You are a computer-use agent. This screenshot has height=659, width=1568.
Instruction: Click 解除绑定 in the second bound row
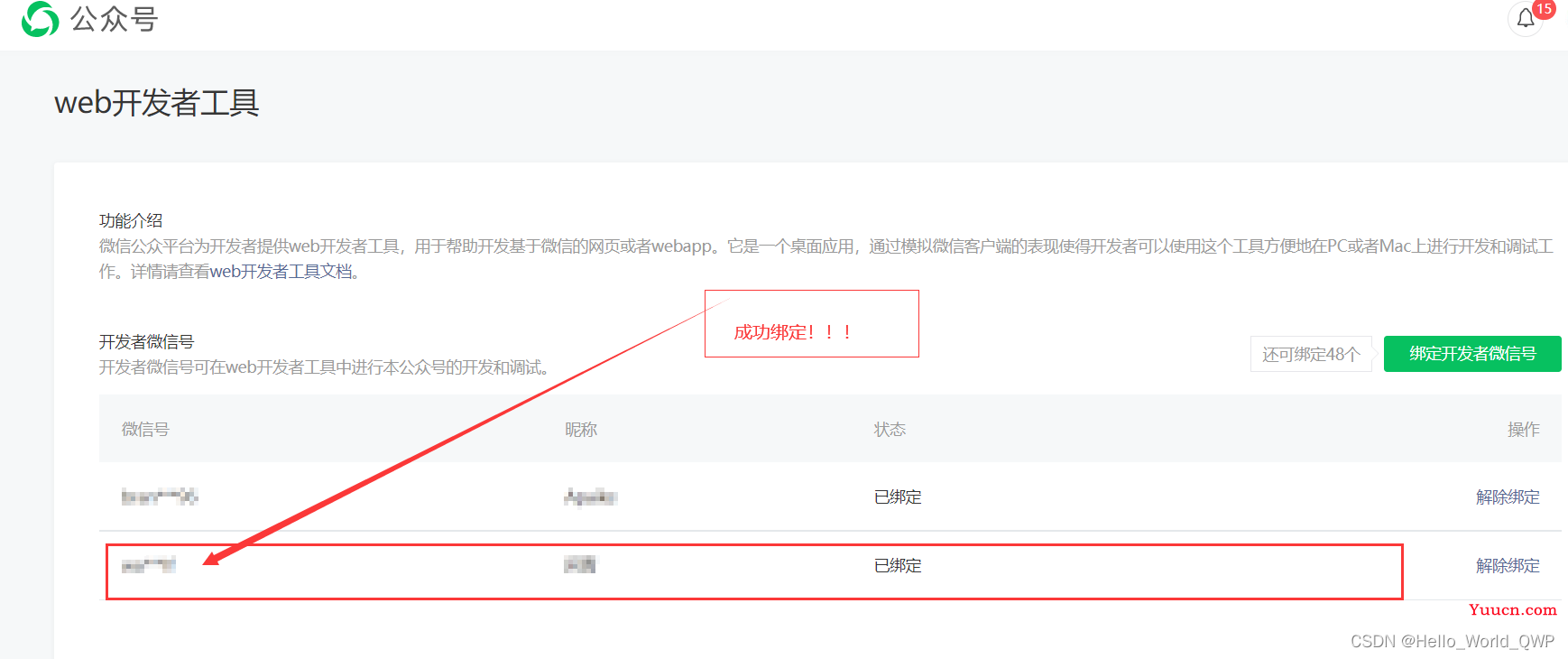(x=1508, y=566)
